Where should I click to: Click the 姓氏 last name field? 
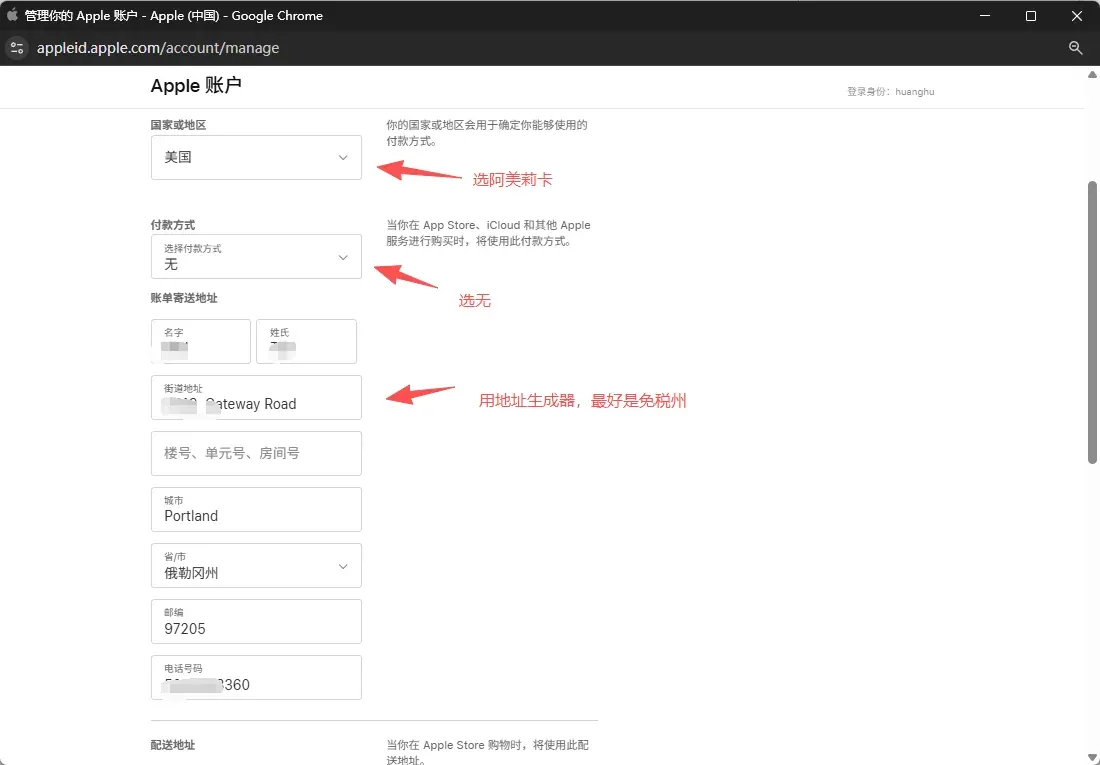(307, 342)
